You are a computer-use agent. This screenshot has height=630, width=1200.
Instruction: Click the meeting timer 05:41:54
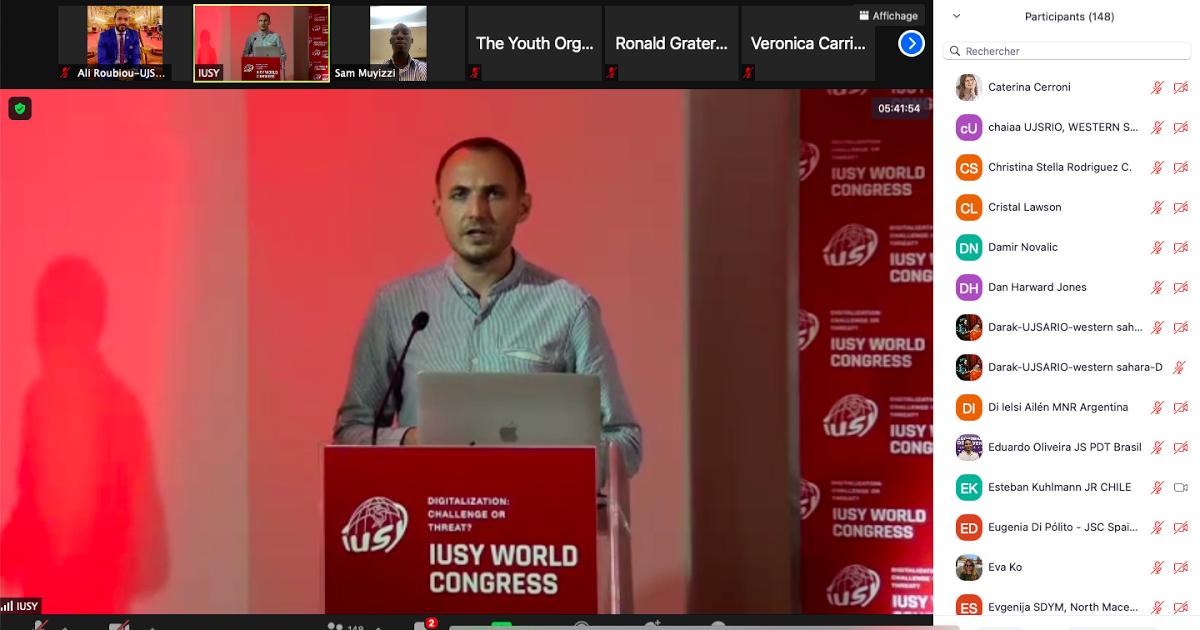[899, 108]
